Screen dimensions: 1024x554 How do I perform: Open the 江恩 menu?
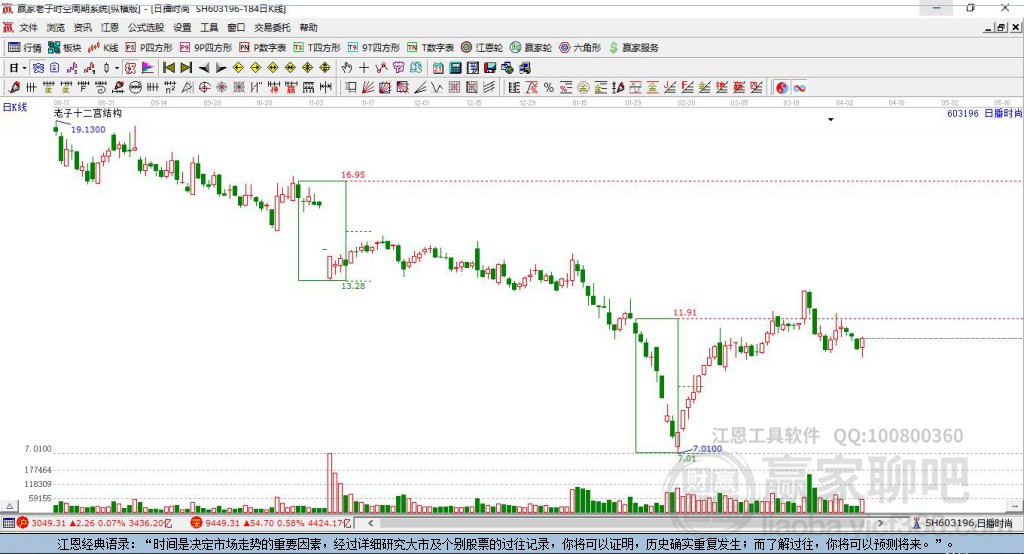pos(110,27)
